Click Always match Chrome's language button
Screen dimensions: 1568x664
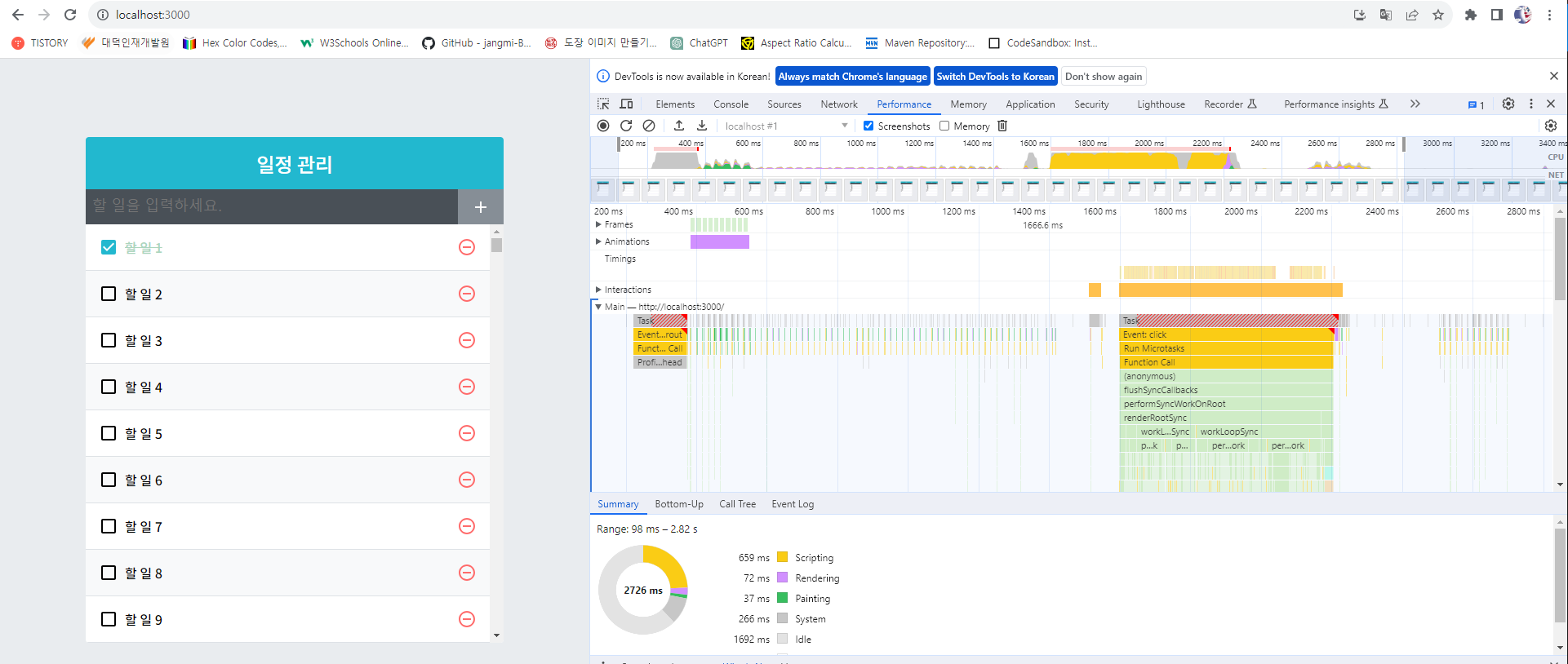pos(853,77)
